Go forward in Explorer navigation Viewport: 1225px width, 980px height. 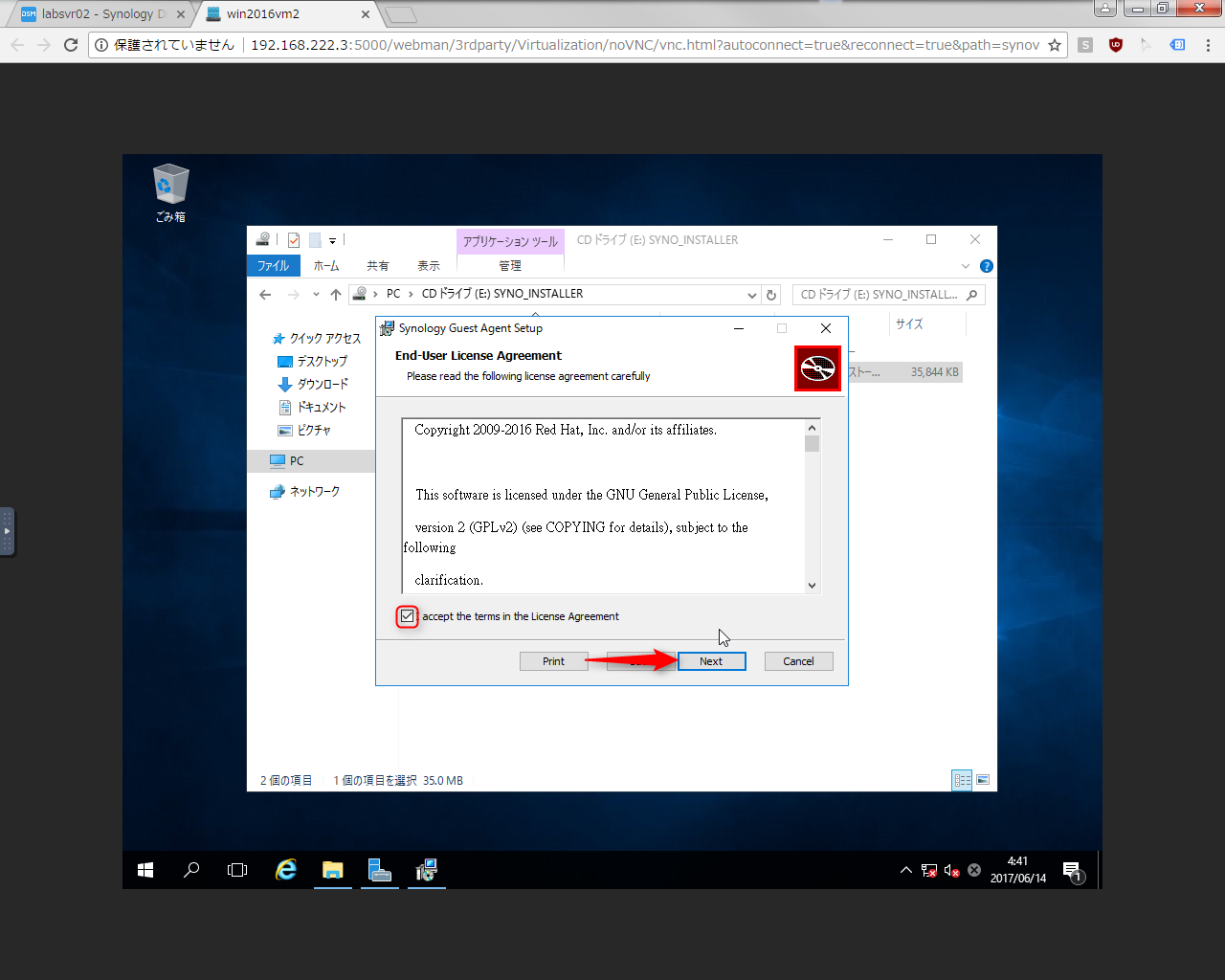pyautogui.click(x=293, y=295)
